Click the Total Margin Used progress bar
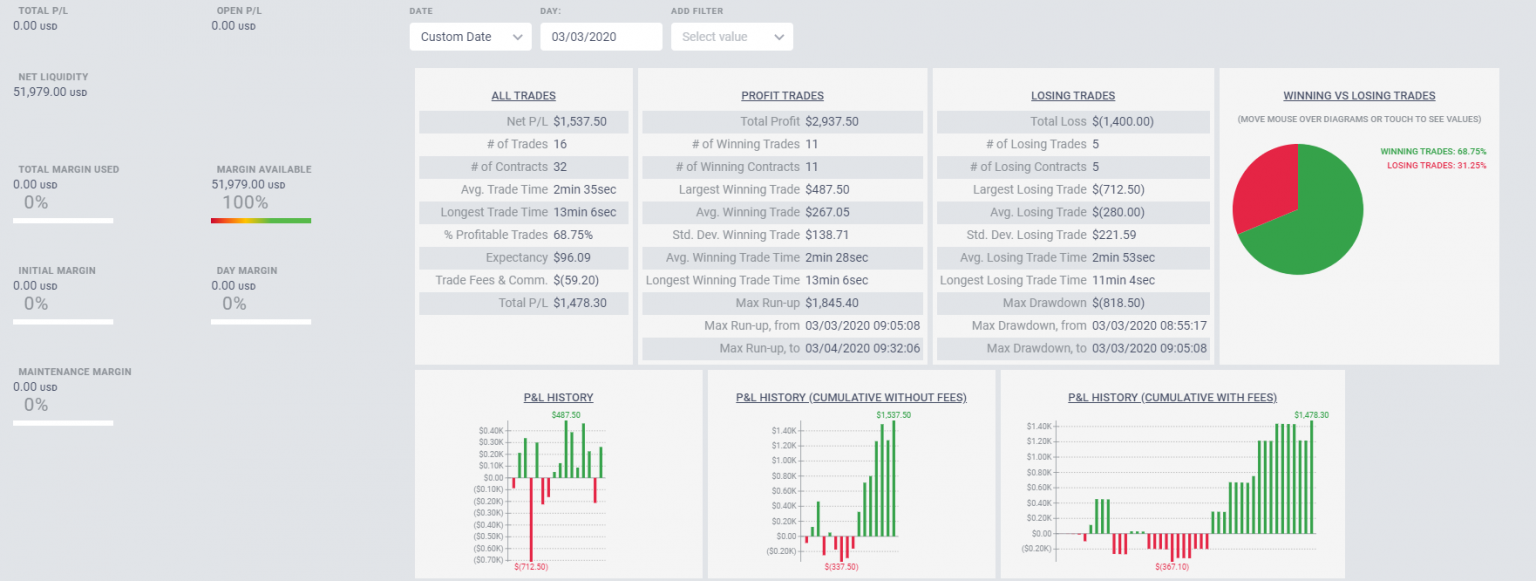The height and width of the screenshot is (581, 1536). click(63, 221)
